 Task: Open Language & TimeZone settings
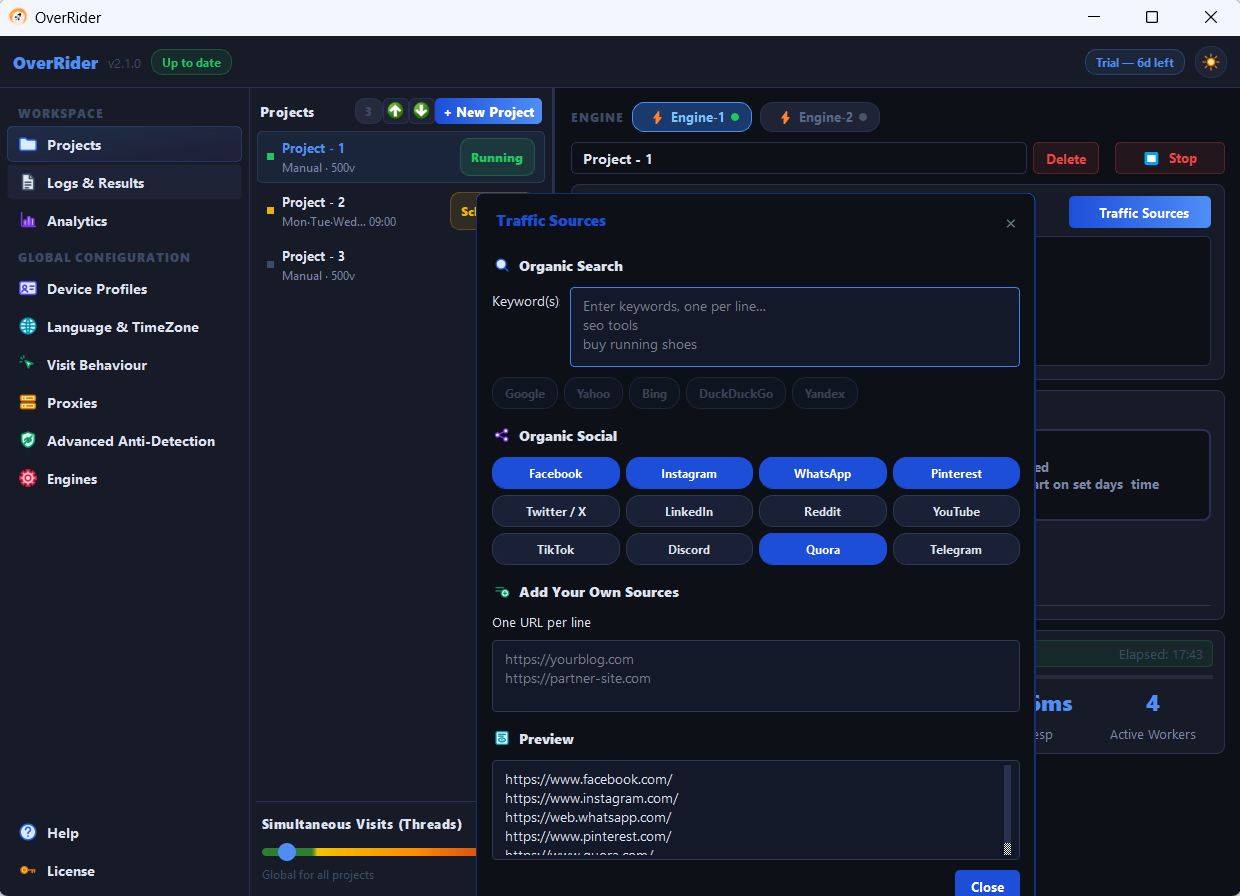124,326
